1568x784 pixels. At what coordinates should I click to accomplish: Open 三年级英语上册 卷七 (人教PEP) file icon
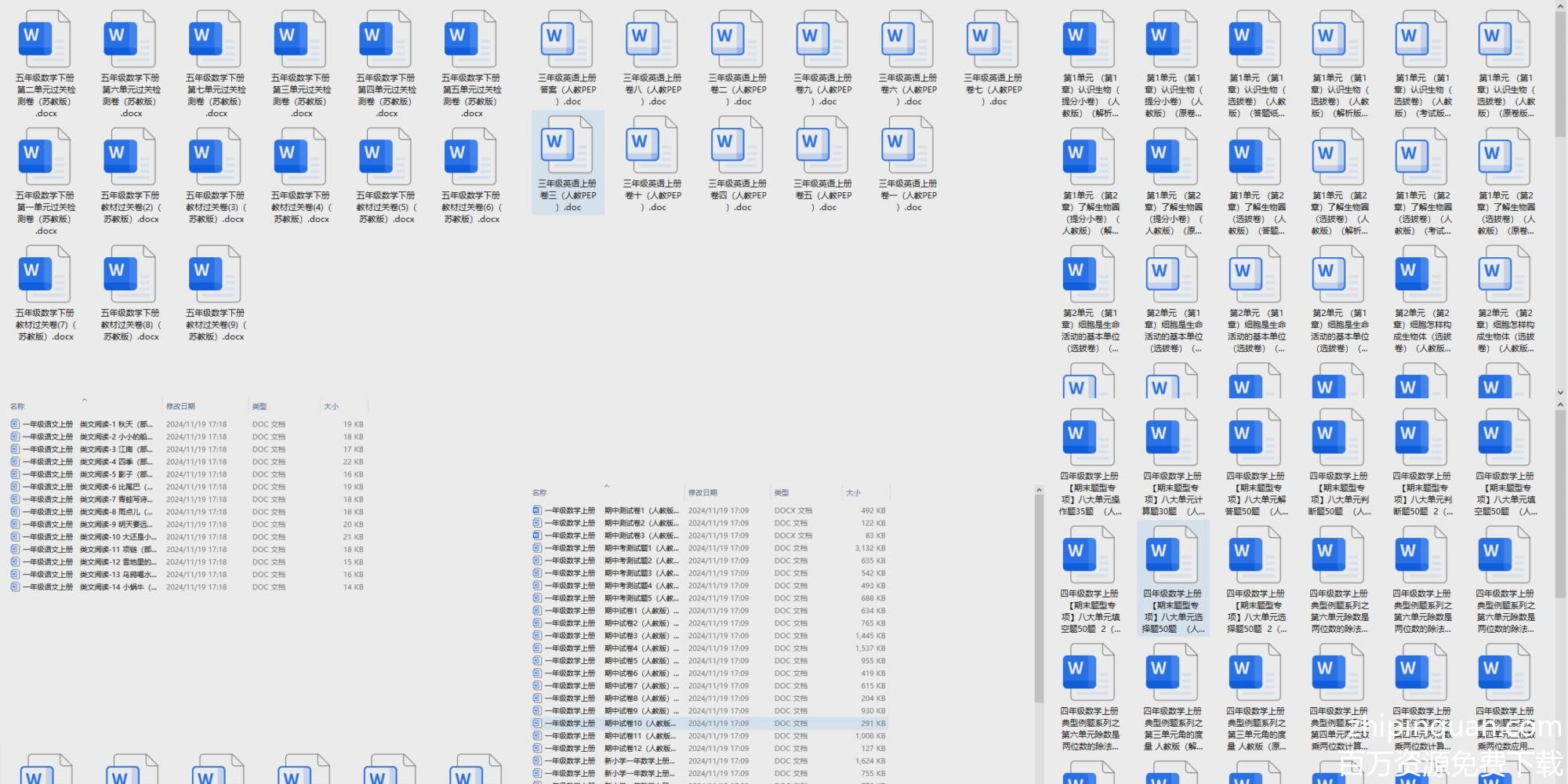[x=993, y=39]
